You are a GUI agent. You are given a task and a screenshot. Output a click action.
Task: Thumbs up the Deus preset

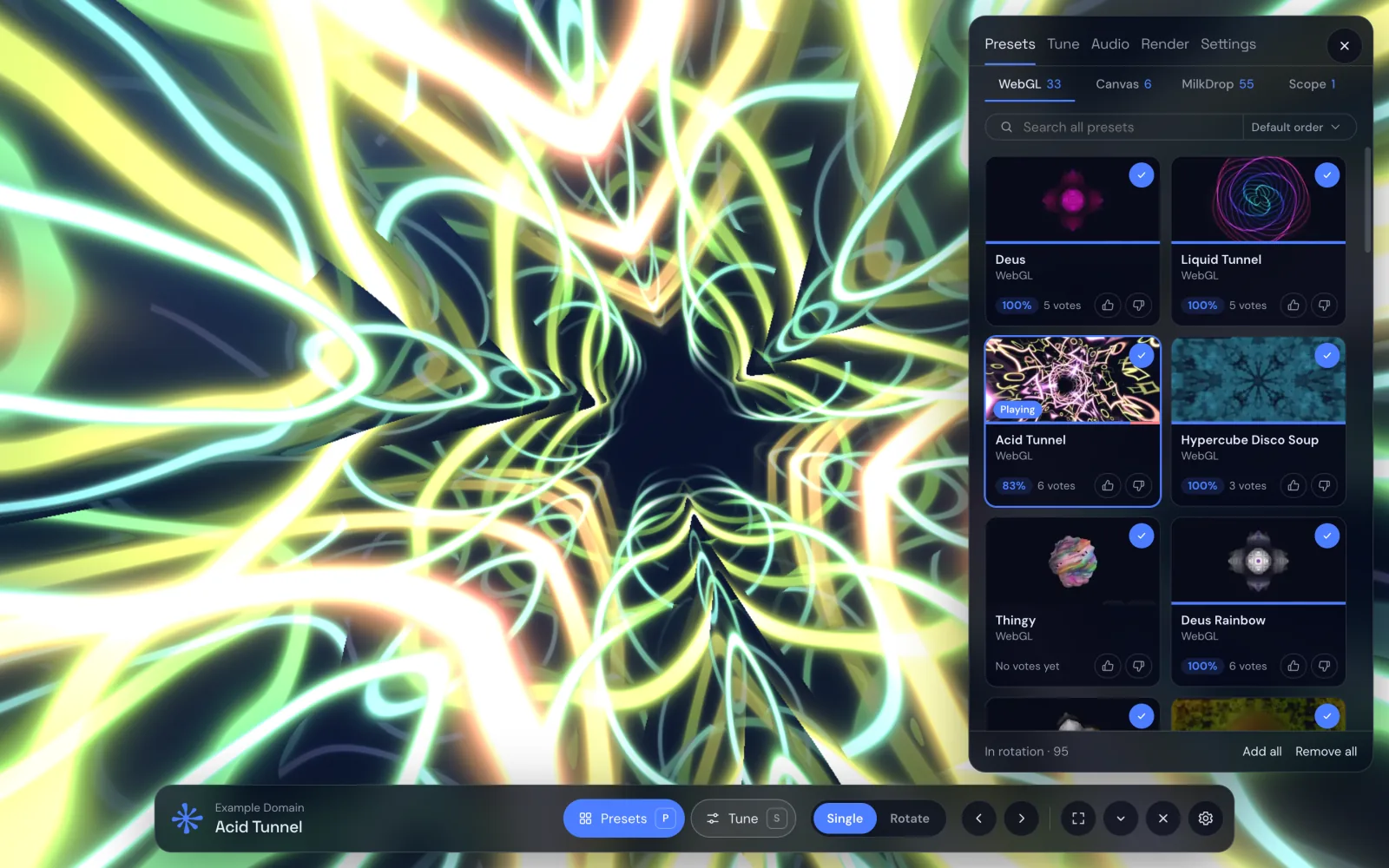point(1108,306)
